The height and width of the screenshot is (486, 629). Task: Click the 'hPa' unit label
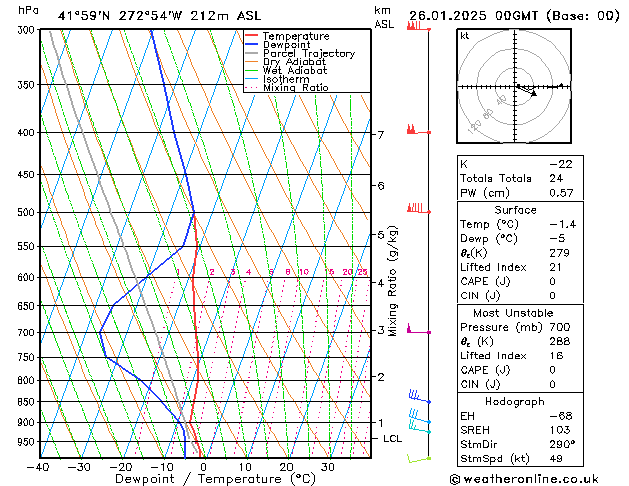click(28, 10)
